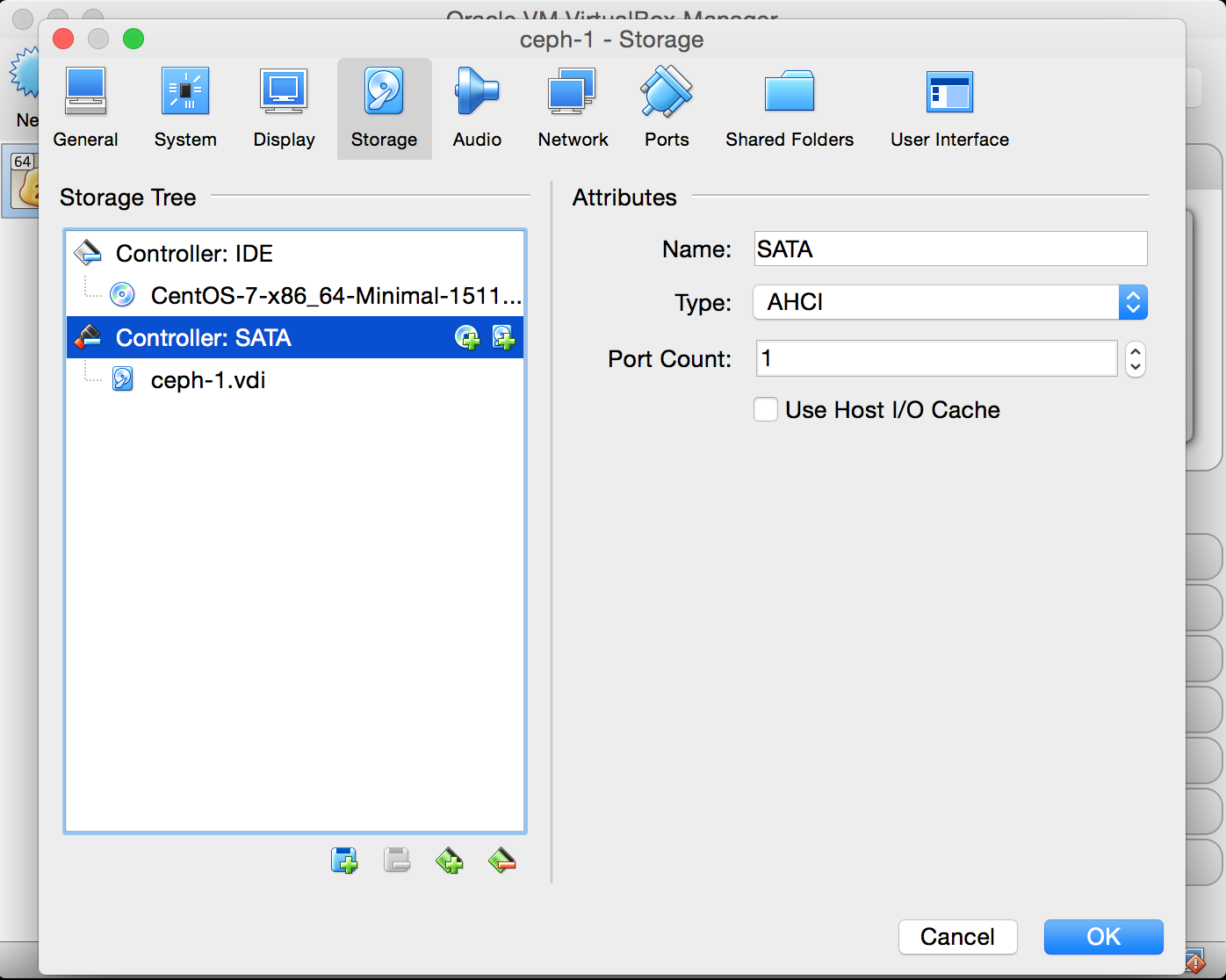Image resolution: width=1226 pixels, height=980 pixels.
Task: Open the System settings section
Action: [x=185, y=109]
